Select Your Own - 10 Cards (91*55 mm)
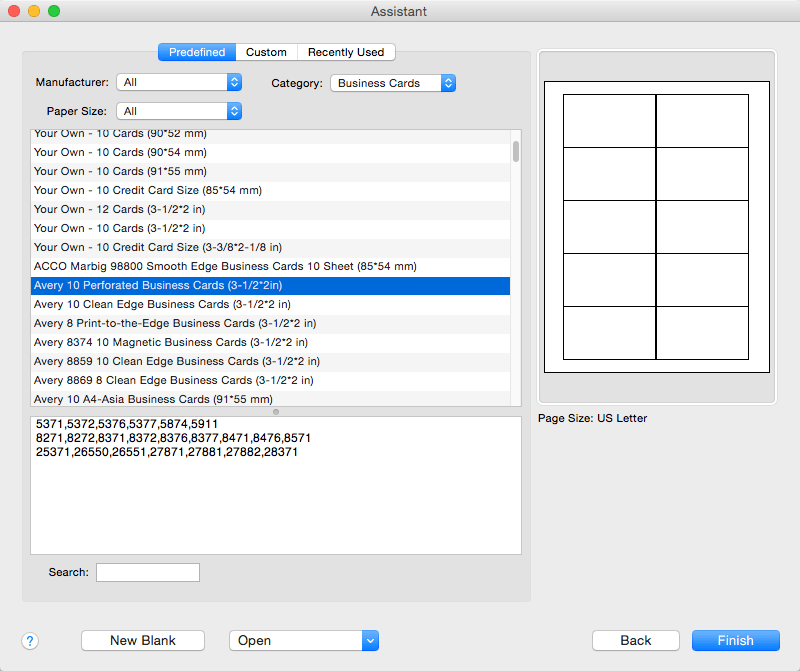The image size is (800, 671). click(270, 171)
